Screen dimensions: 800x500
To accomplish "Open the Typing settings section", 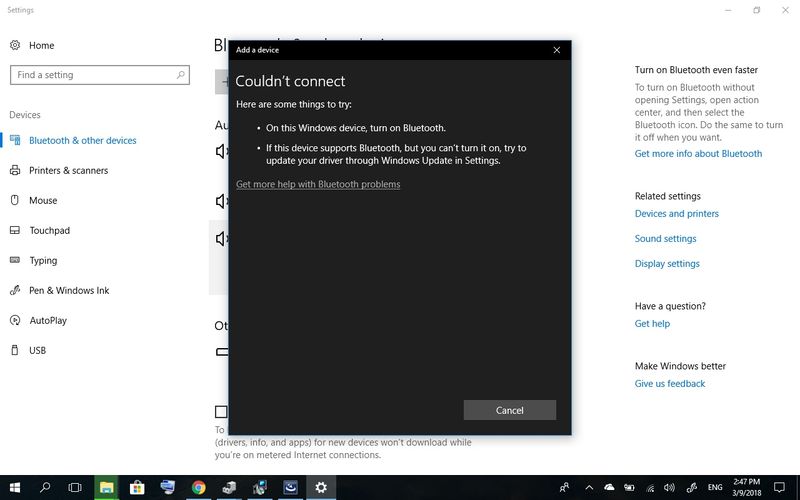I will 43,261.
